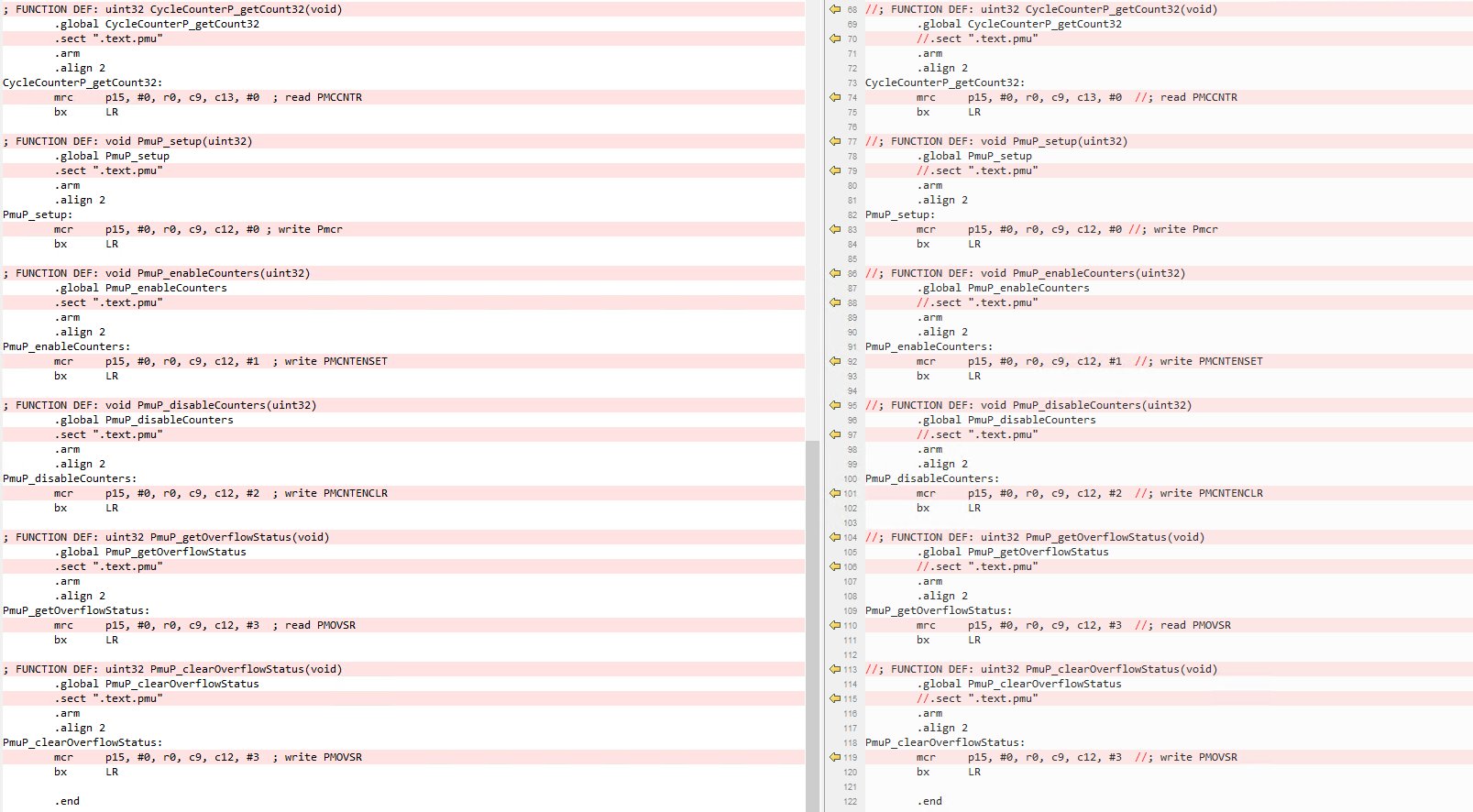
Task: Click left pane 'PmuP_setup:' label line
Action: (403, 214)
